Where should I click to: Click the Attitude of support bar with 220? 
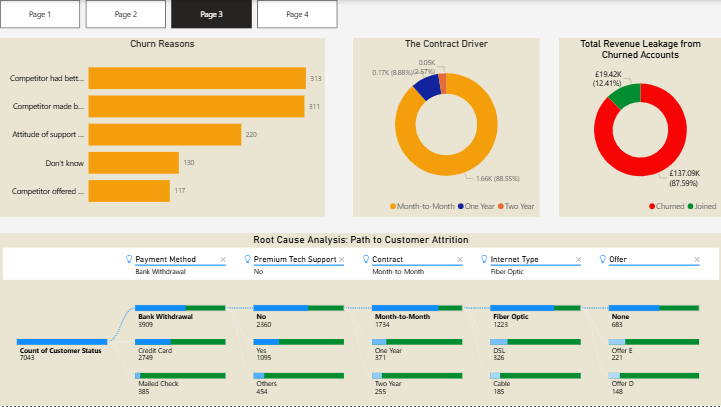[x=165, y=134]
